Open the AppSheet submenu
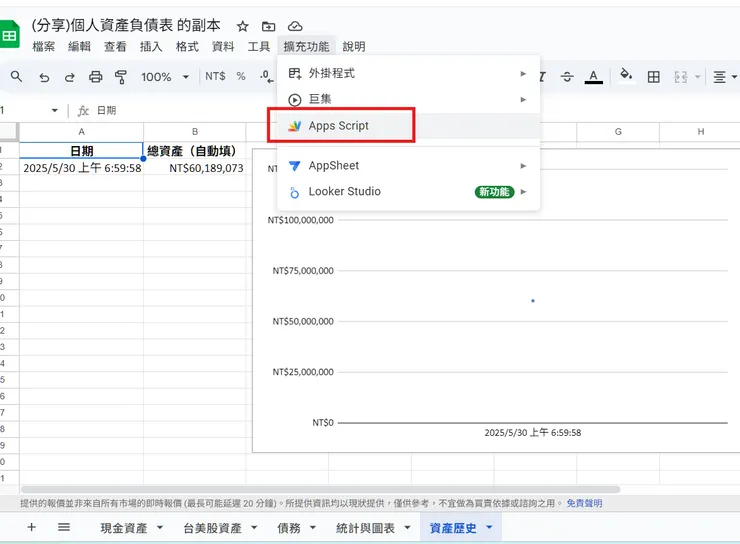Image resolution: width=740 pixels, height=544 pixels. click(x=409, y=166)
